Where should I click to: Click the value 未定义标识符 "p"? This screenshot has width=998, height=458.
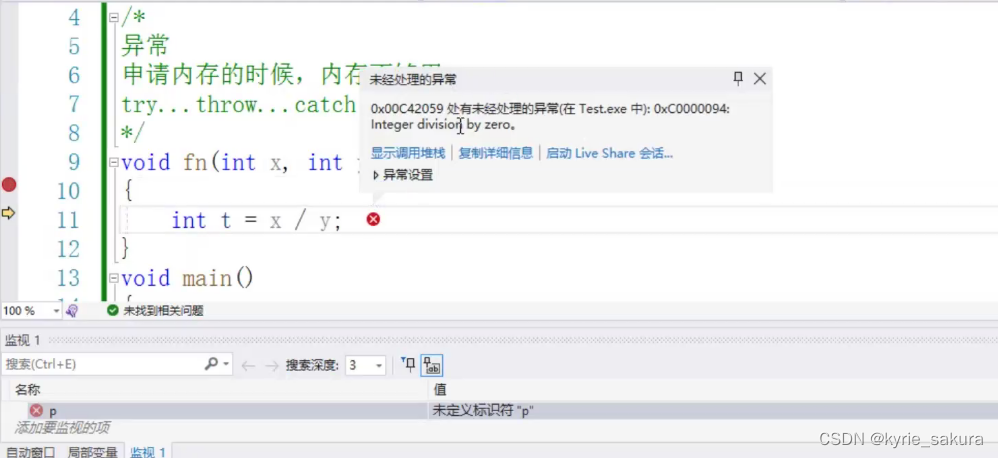(483, 411)
